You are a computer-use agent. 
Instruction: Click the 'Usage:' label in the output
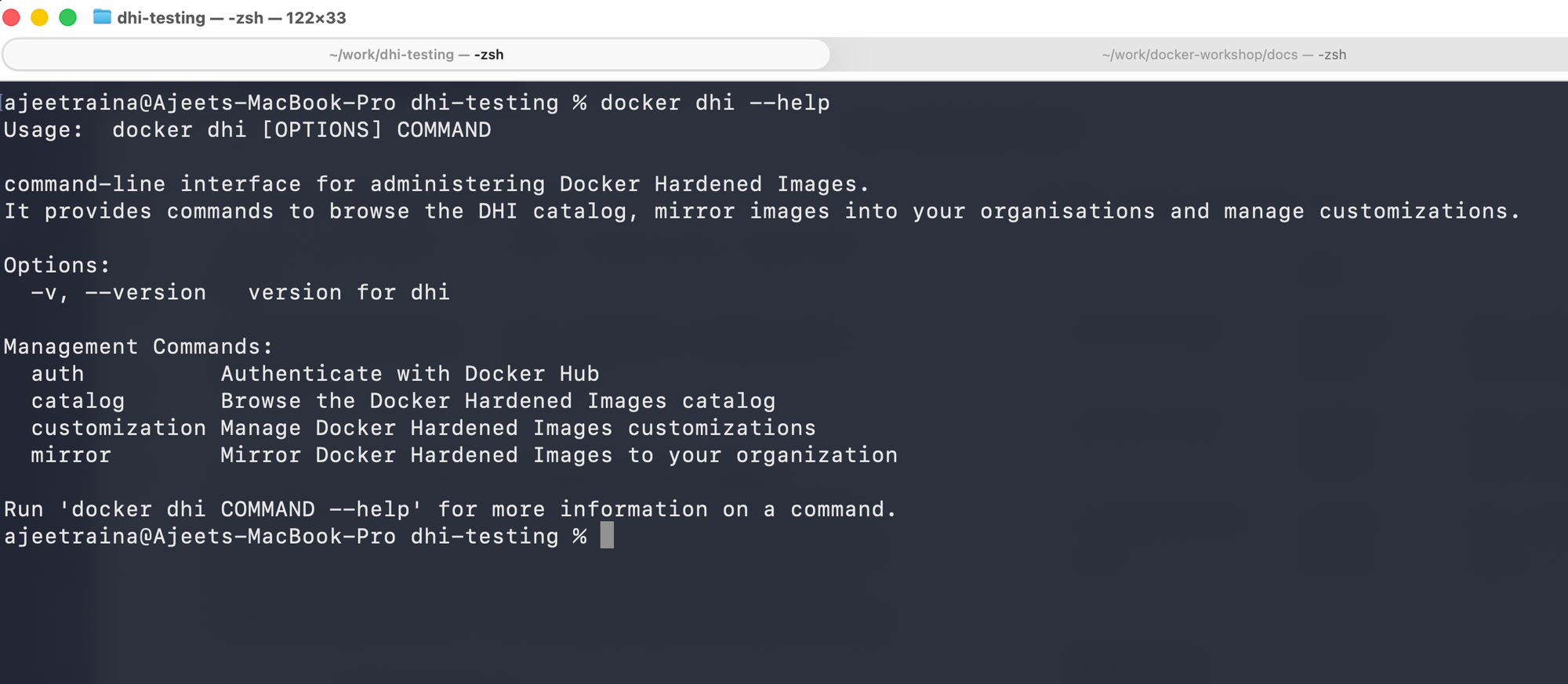[43, 130]
